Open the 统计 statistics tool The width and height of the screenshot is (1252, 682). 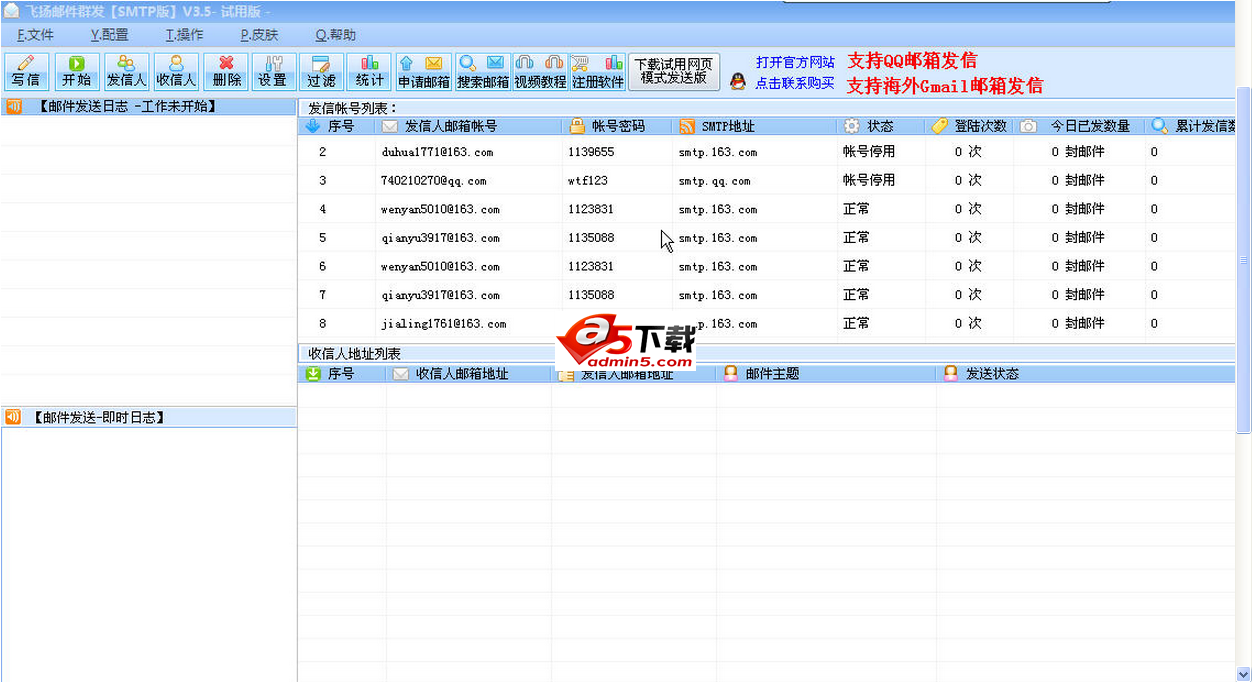[x=369, y=72]
